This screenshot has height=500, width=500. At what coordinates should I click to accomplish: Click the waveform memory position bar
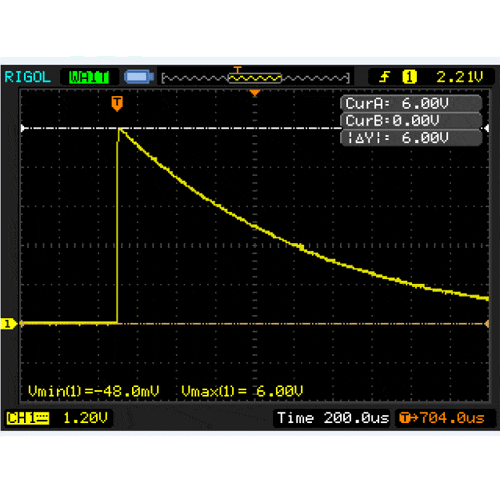point(256,78)
